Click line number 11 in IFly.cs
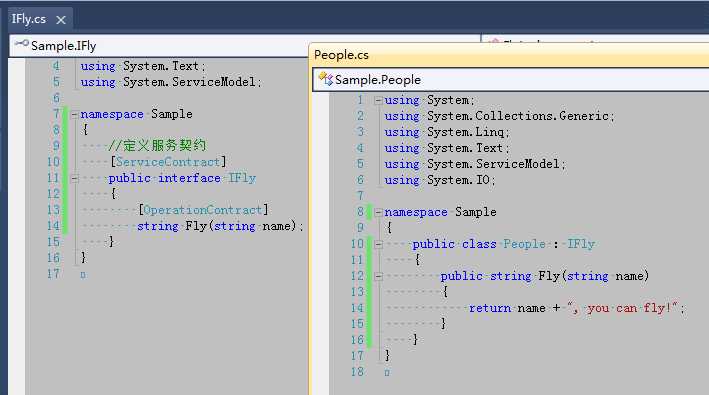The height and width of the screenshot is (395, 709). tap(53, 178)
